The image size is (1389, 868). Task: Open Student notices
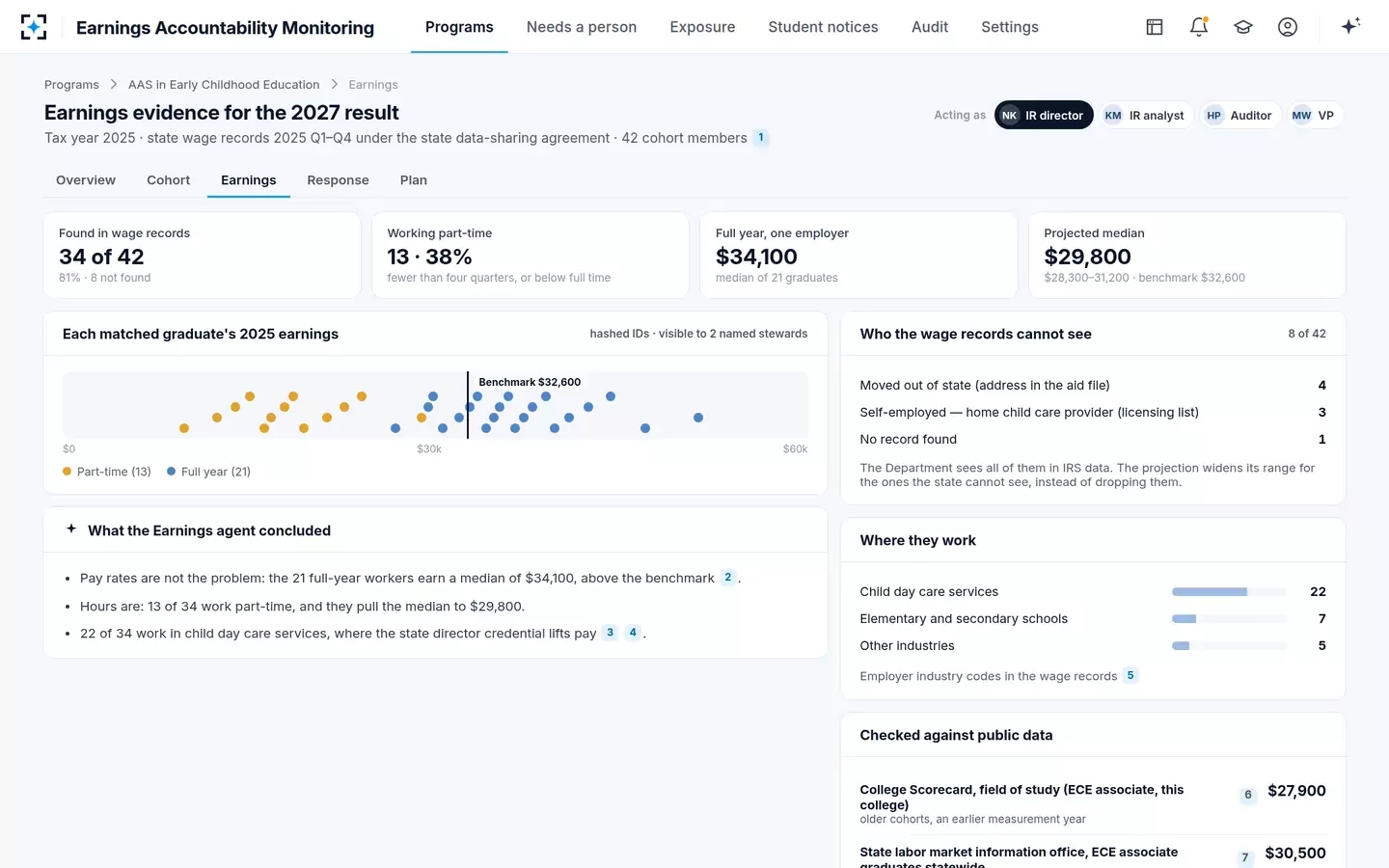pos(823,27)
